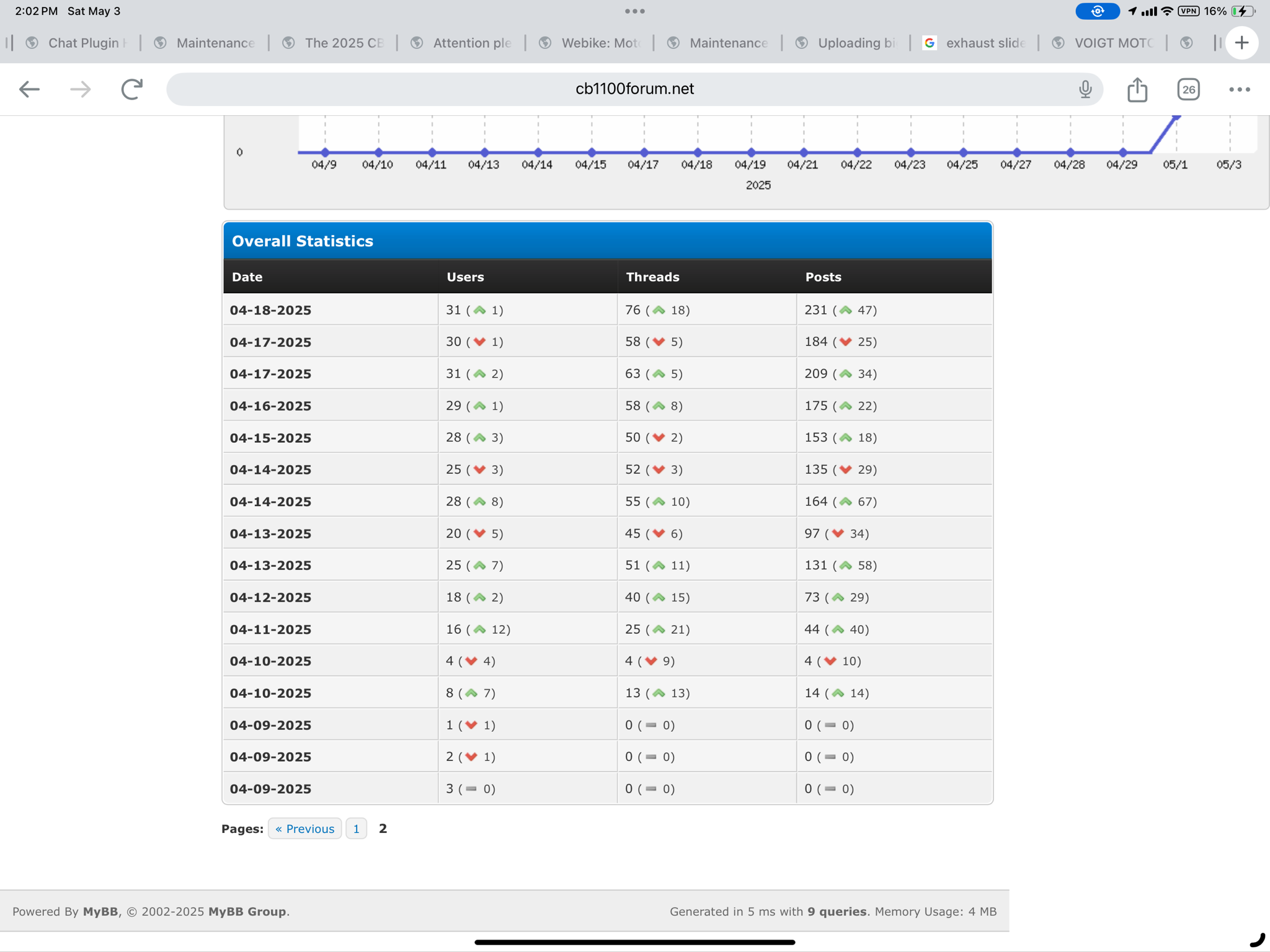Open the browser three-dot more menu
Image resolution: width=1270 pixels, height=952 pixels.
(x=1239, y=89)
